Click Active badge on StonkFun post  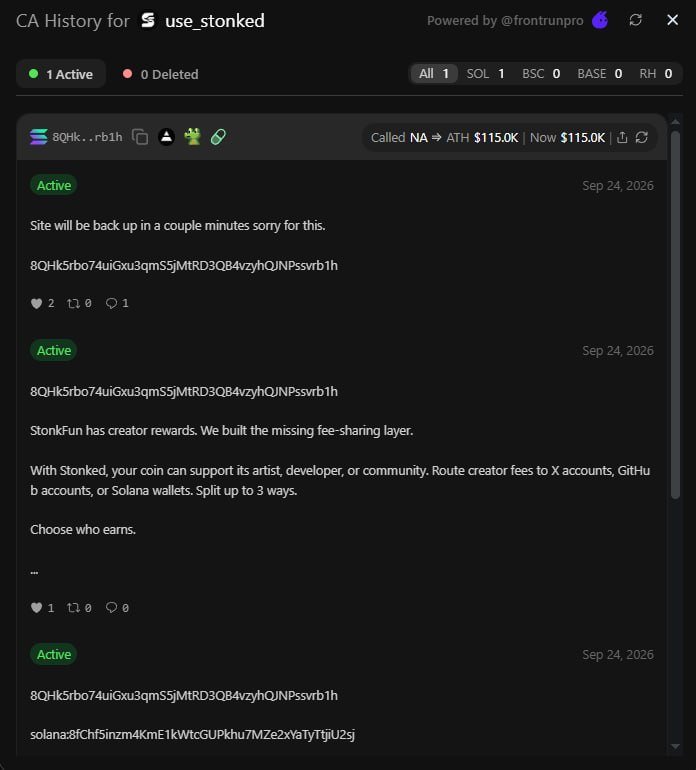pyautogui.click(x=54, y=351)
